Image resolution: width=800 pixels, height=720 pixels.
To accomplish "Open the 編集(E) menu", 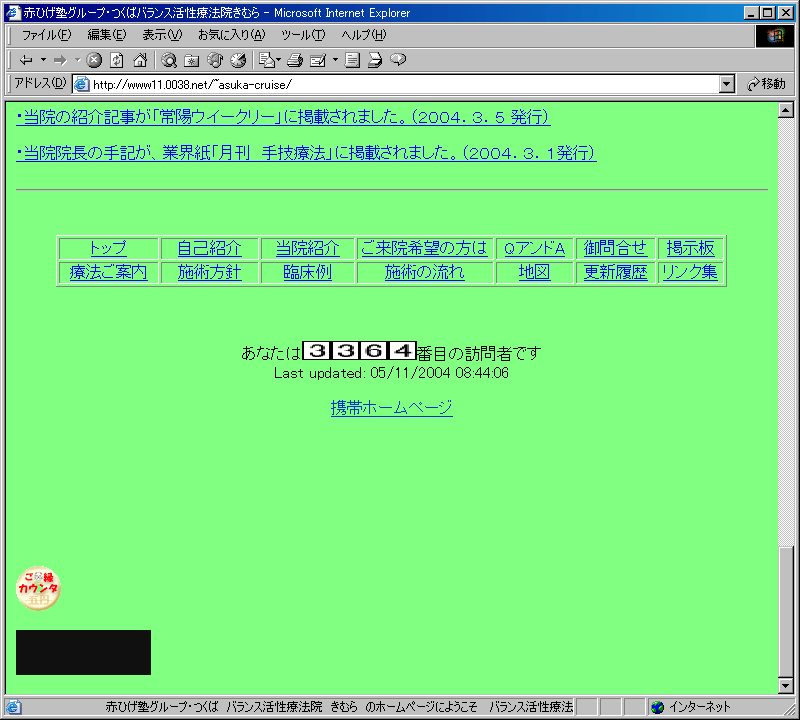I will 107,35.
